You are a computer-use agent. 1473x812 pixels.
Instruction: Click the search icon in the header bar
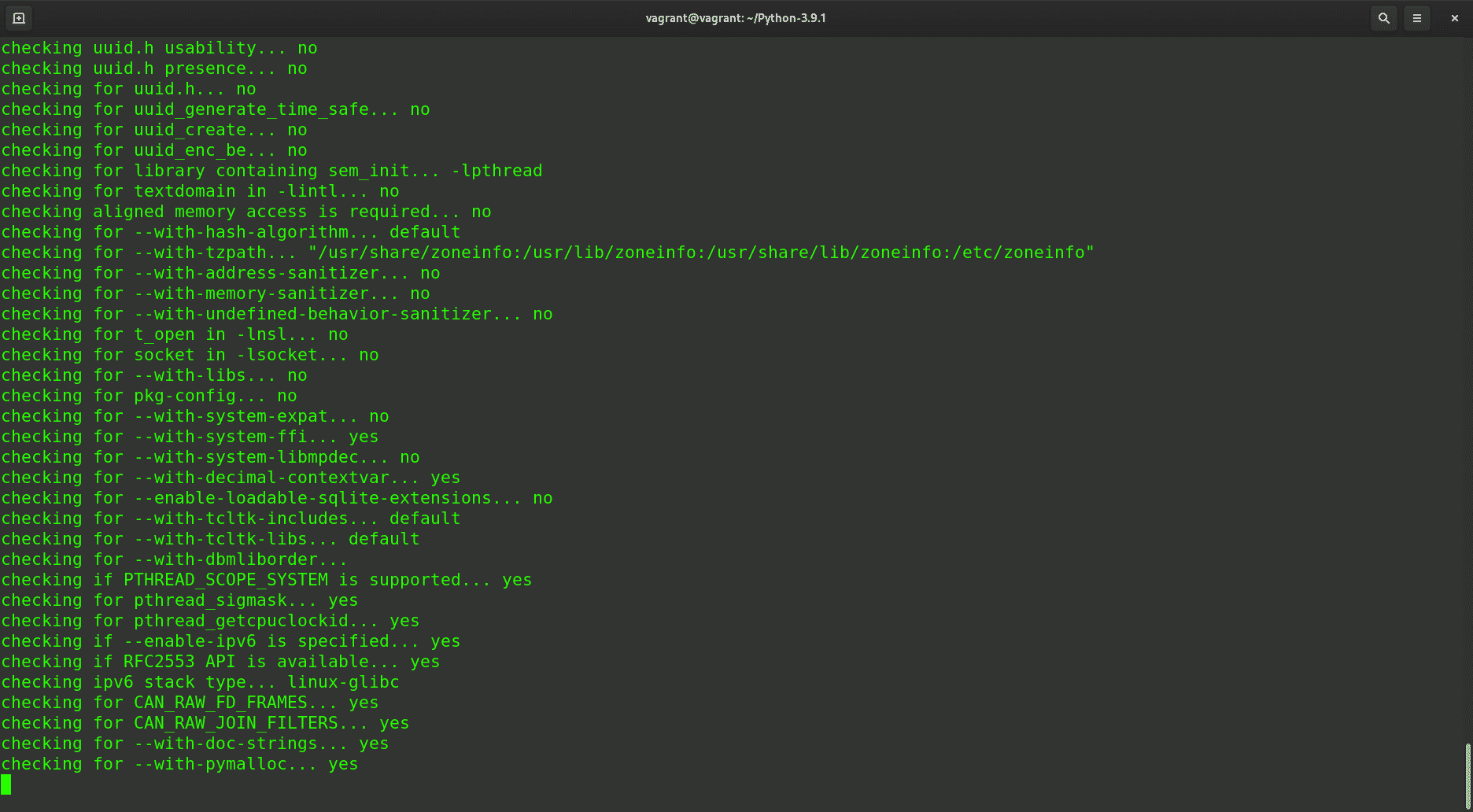(1383, 17)
